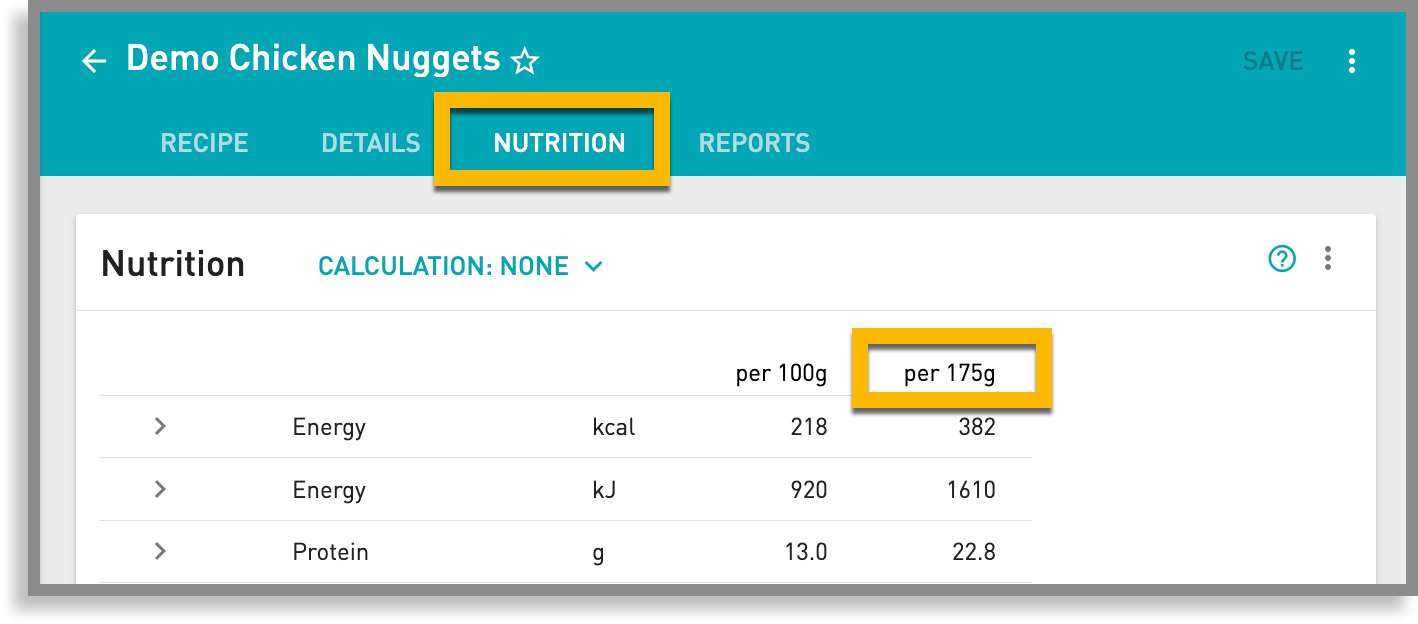This screenshot has width=1418, height=624.
Task: Select the NUTRITION tab
Action: pyautogui.click(x=557, y=142)
